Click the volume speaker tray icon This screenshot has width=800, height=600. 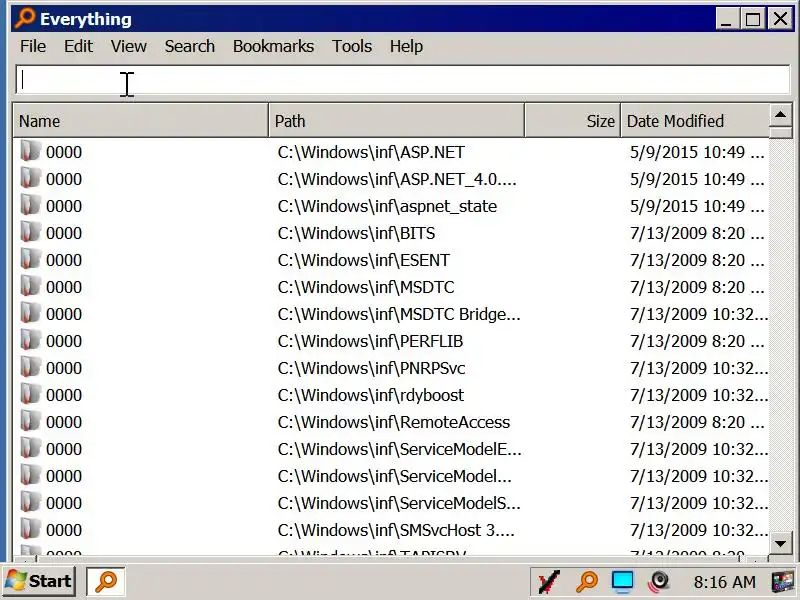tap(659, 582)
